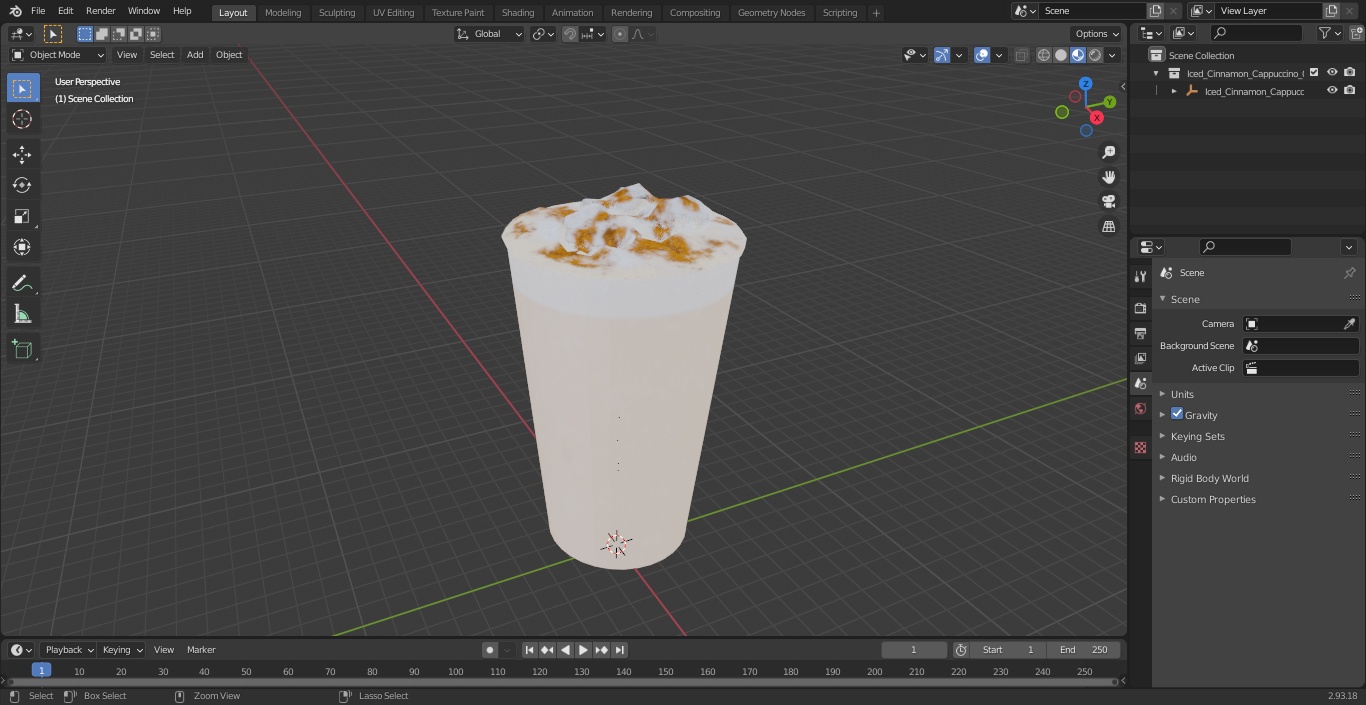Open the Global transform orientation dropdown

(x=490, y=34)
